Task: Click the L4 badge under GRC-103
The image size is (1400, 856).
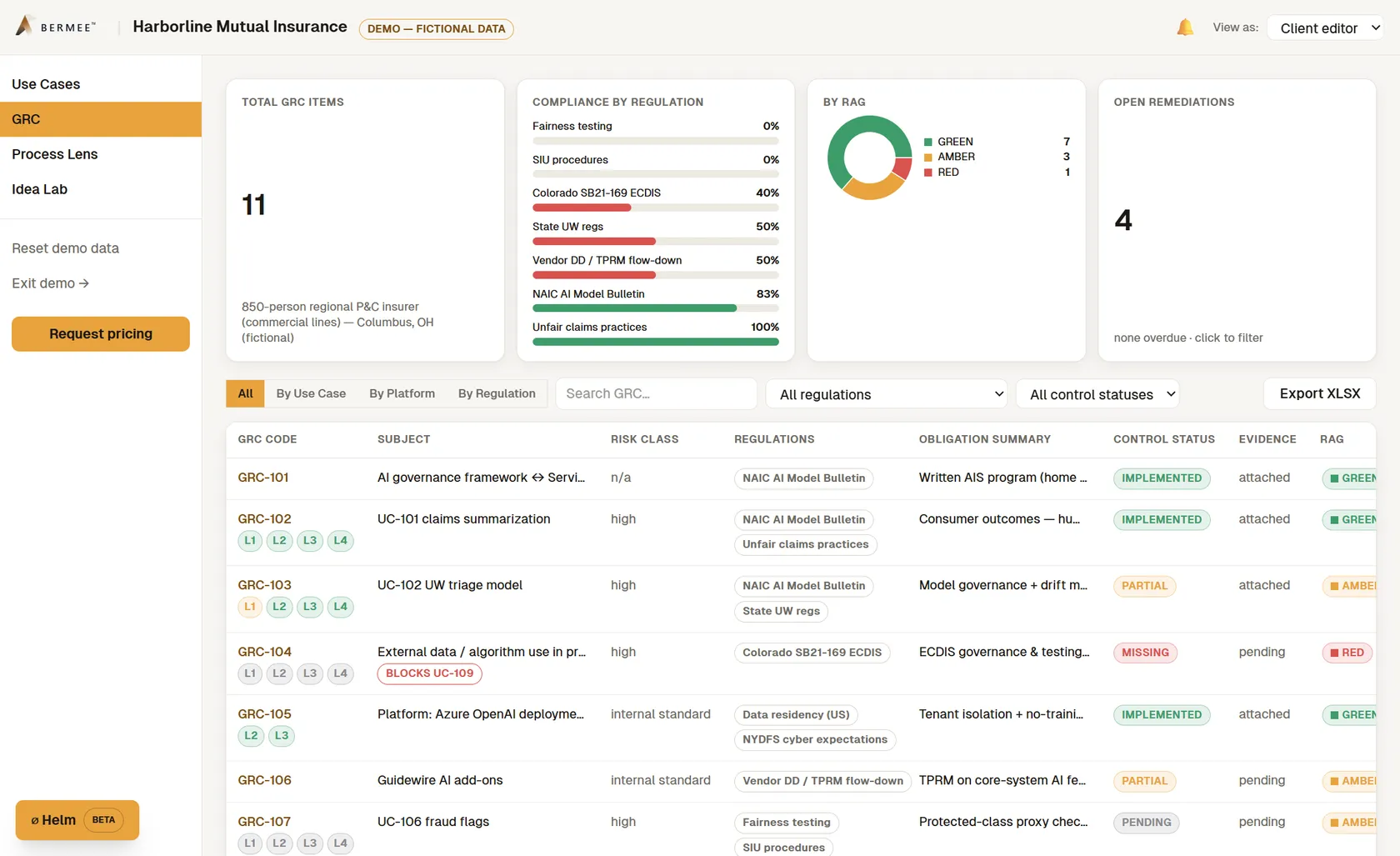Action: (x=340, y=607)
